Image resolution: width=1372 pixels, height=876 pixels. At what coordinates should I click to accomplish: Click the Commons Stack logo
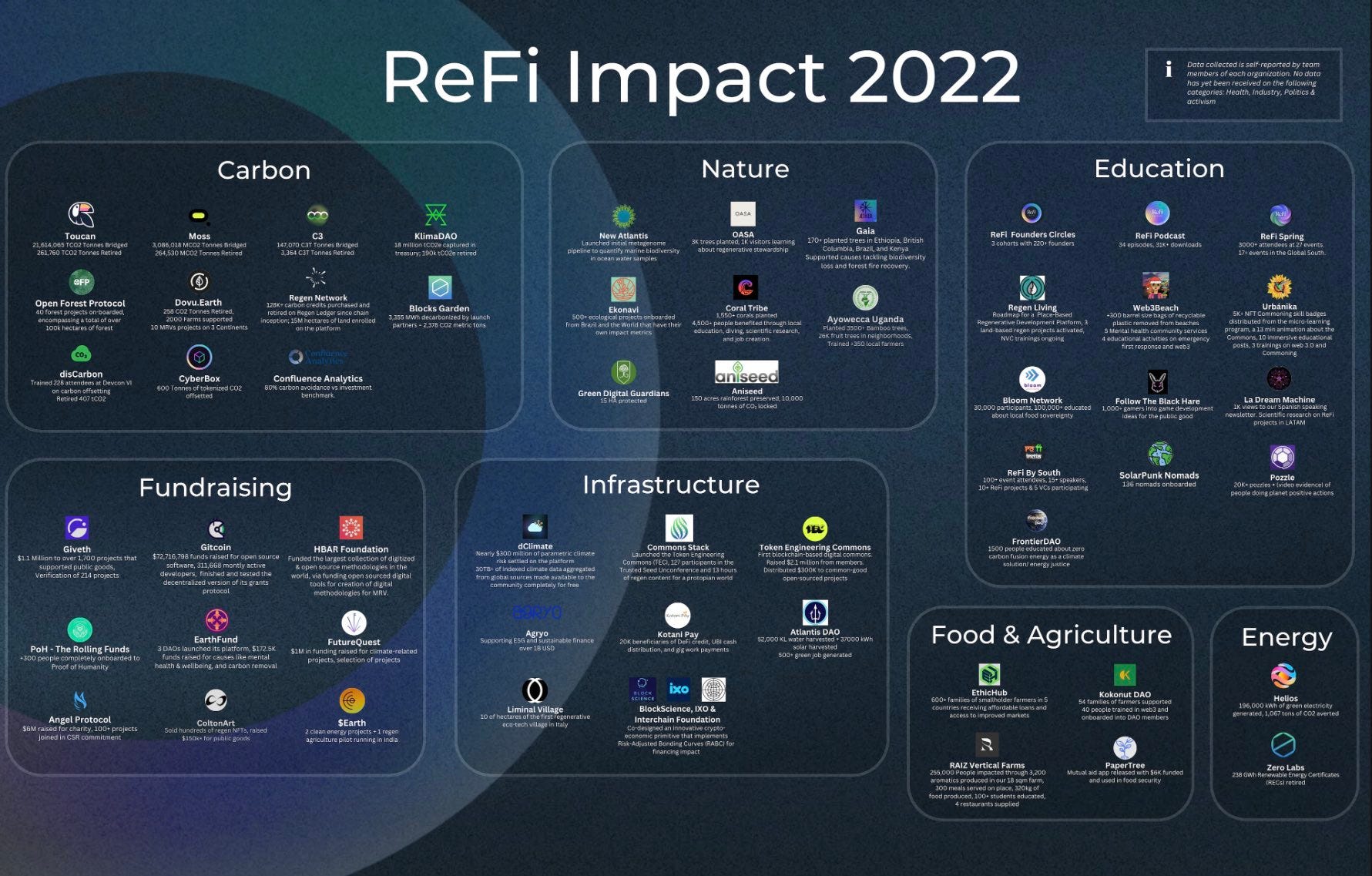[x=679, y=529]
